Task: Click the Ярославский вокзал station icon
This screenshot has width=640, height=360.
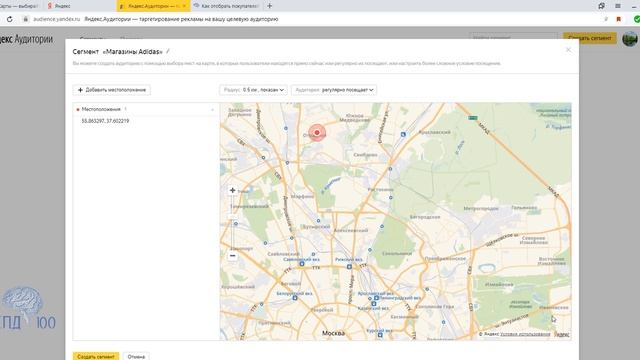Action: (x=376, y=298)
